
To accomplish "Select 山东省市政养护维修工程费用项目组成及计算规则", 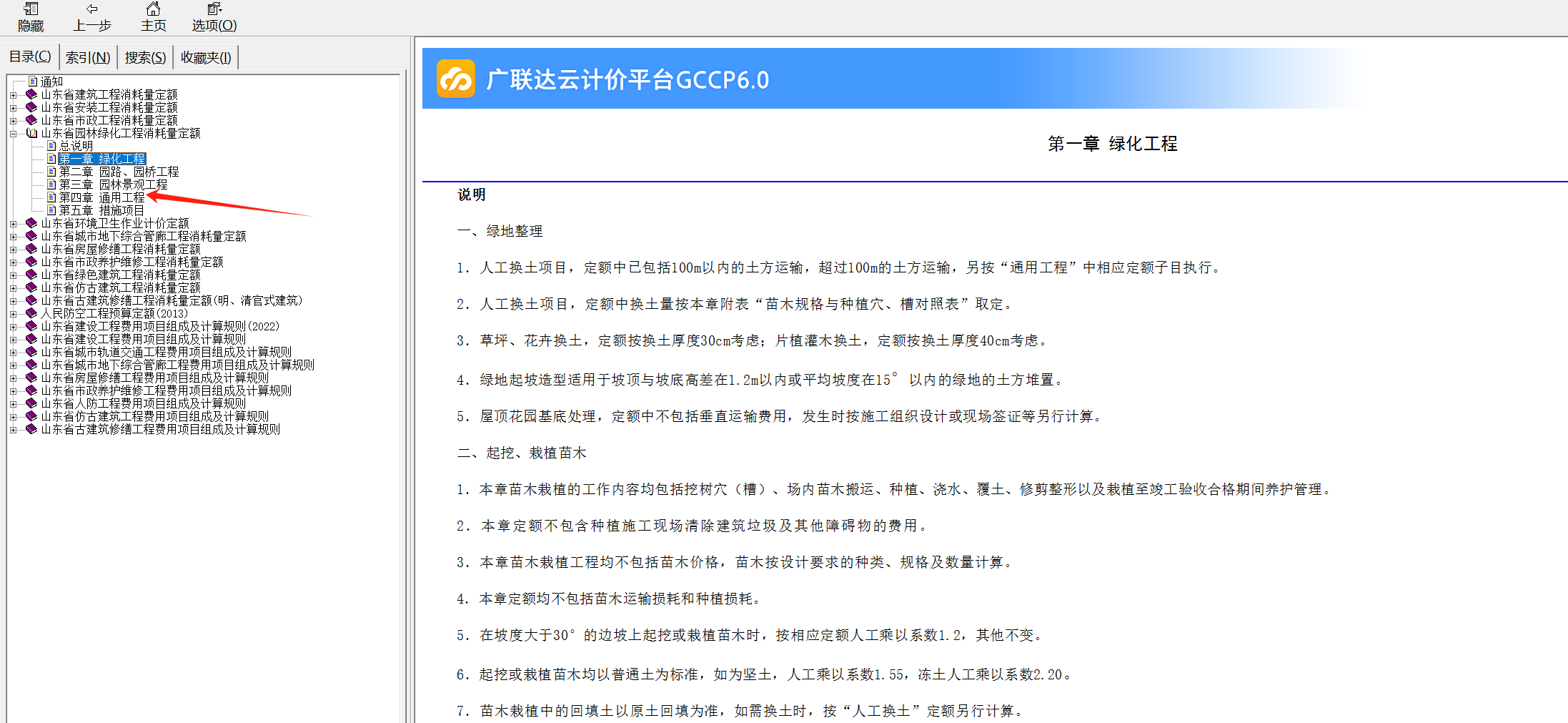I will coord(166,390).
